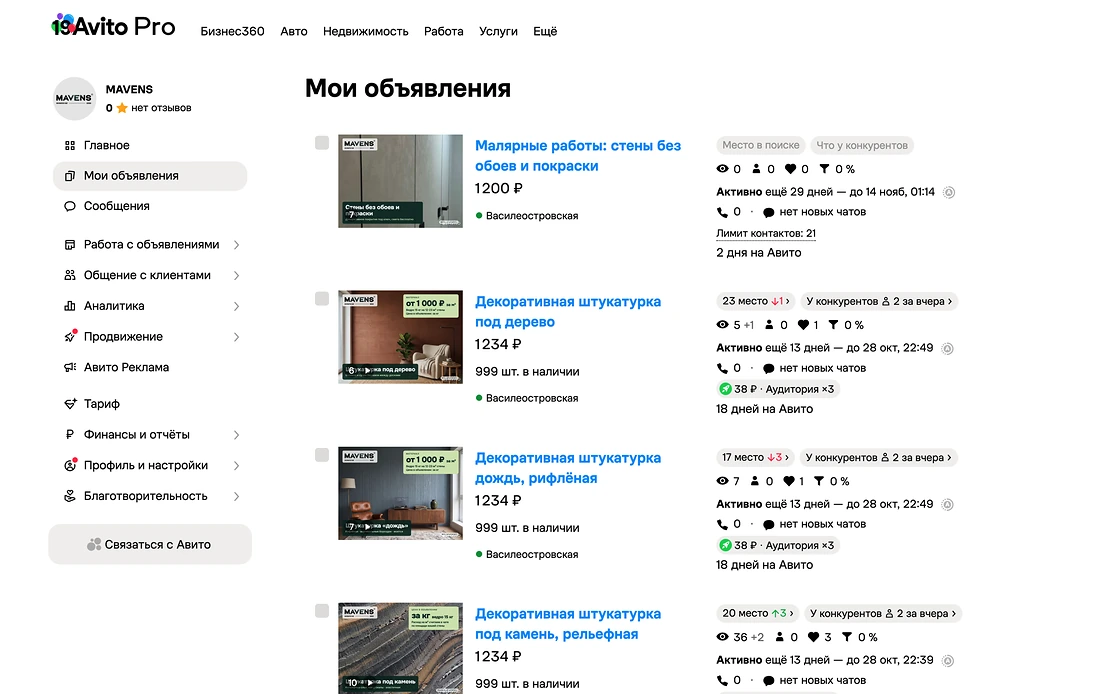Click 38 ₽ · Аудитория ×3 in дождь listing
The height and width of the screenshot is (694, 1120).
tap(777, 545)
